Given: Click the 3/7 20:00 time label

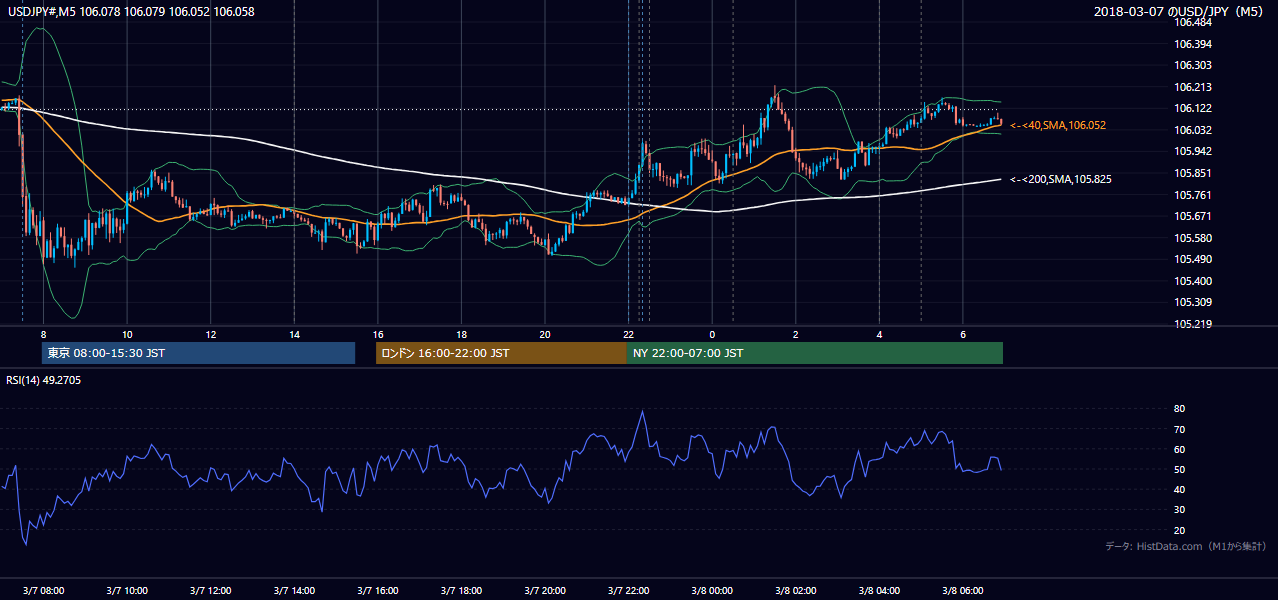Looking at the screenshot, I should coord(545,591).
